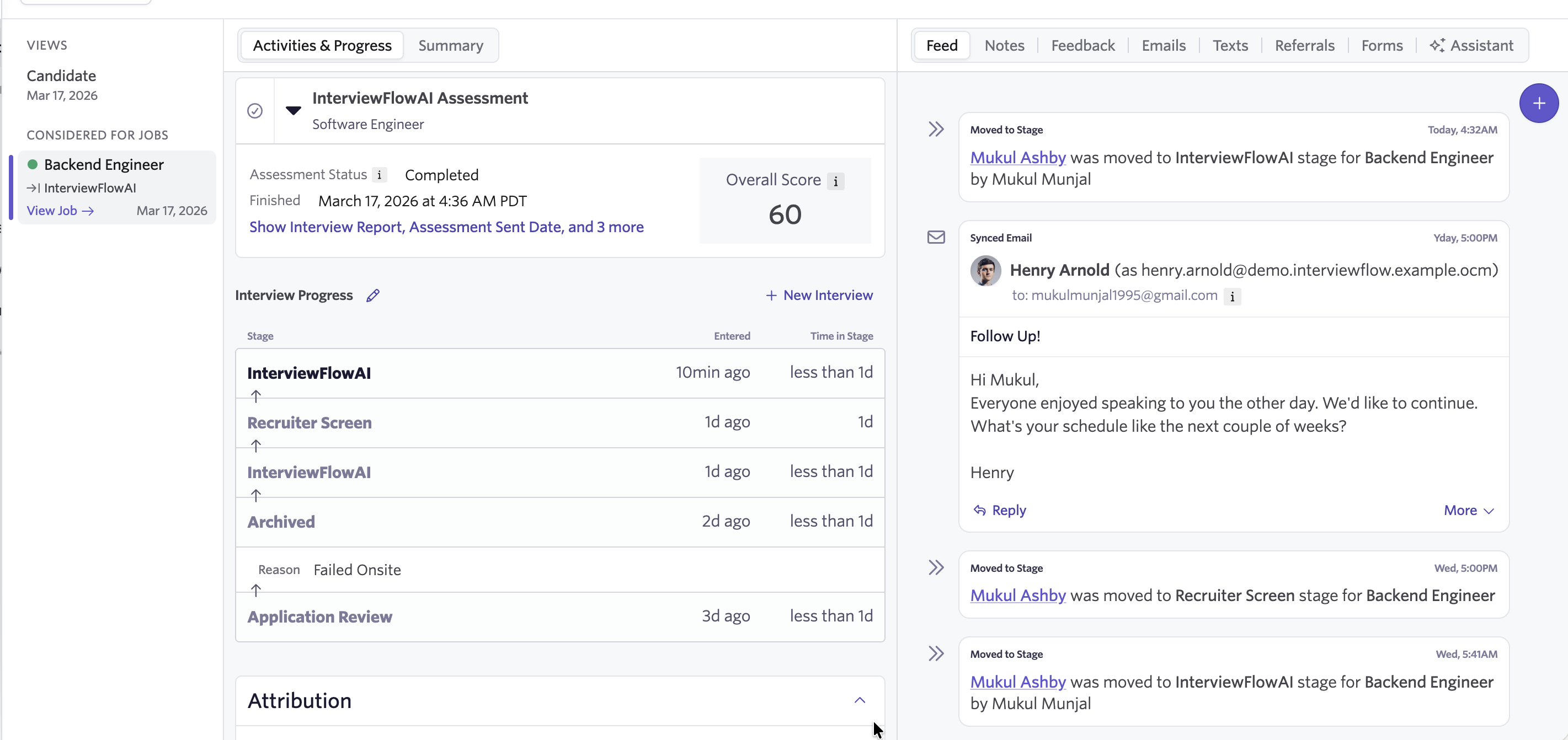Click the double-arrow icon for Today 4:32AM move
Viewport: 1568px width, 740px height.
pos(936,129)
